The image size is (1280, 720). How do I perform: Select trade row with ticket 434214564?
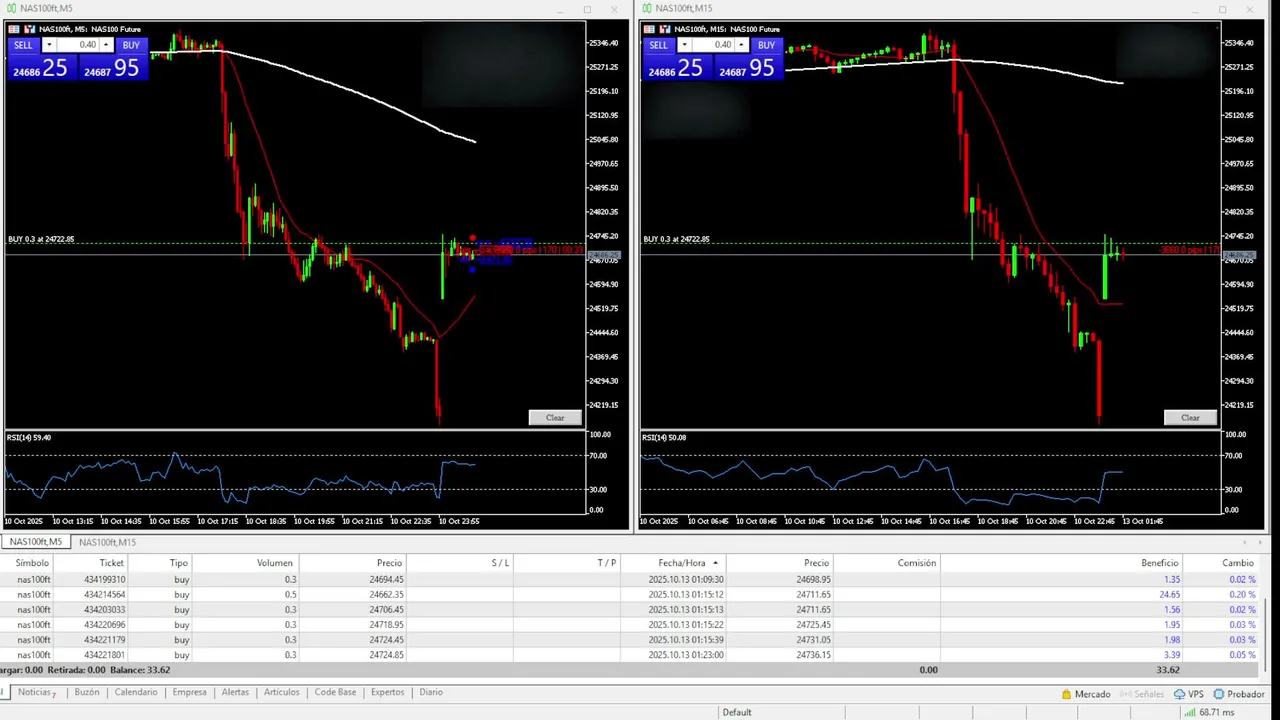pyautogui.click(x=630, y=595)
